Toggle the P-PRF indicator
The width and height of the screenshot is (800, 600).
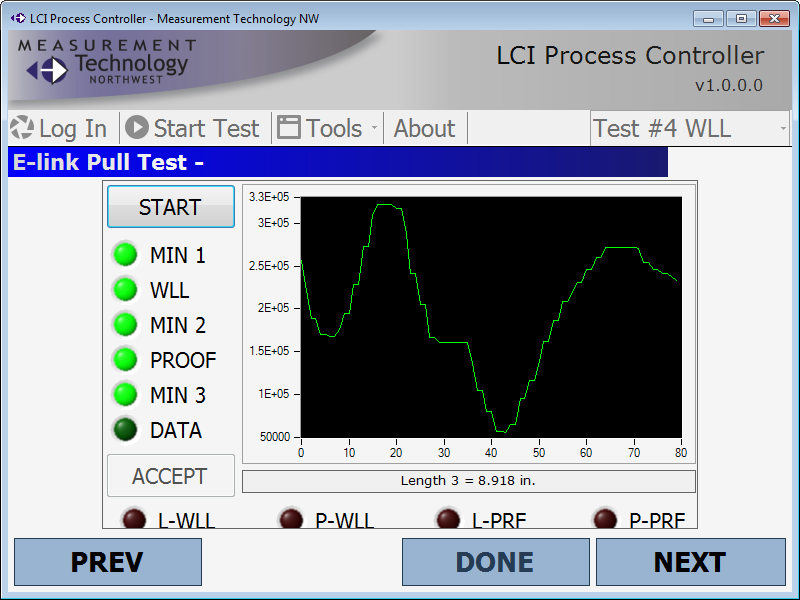point(605,518)
